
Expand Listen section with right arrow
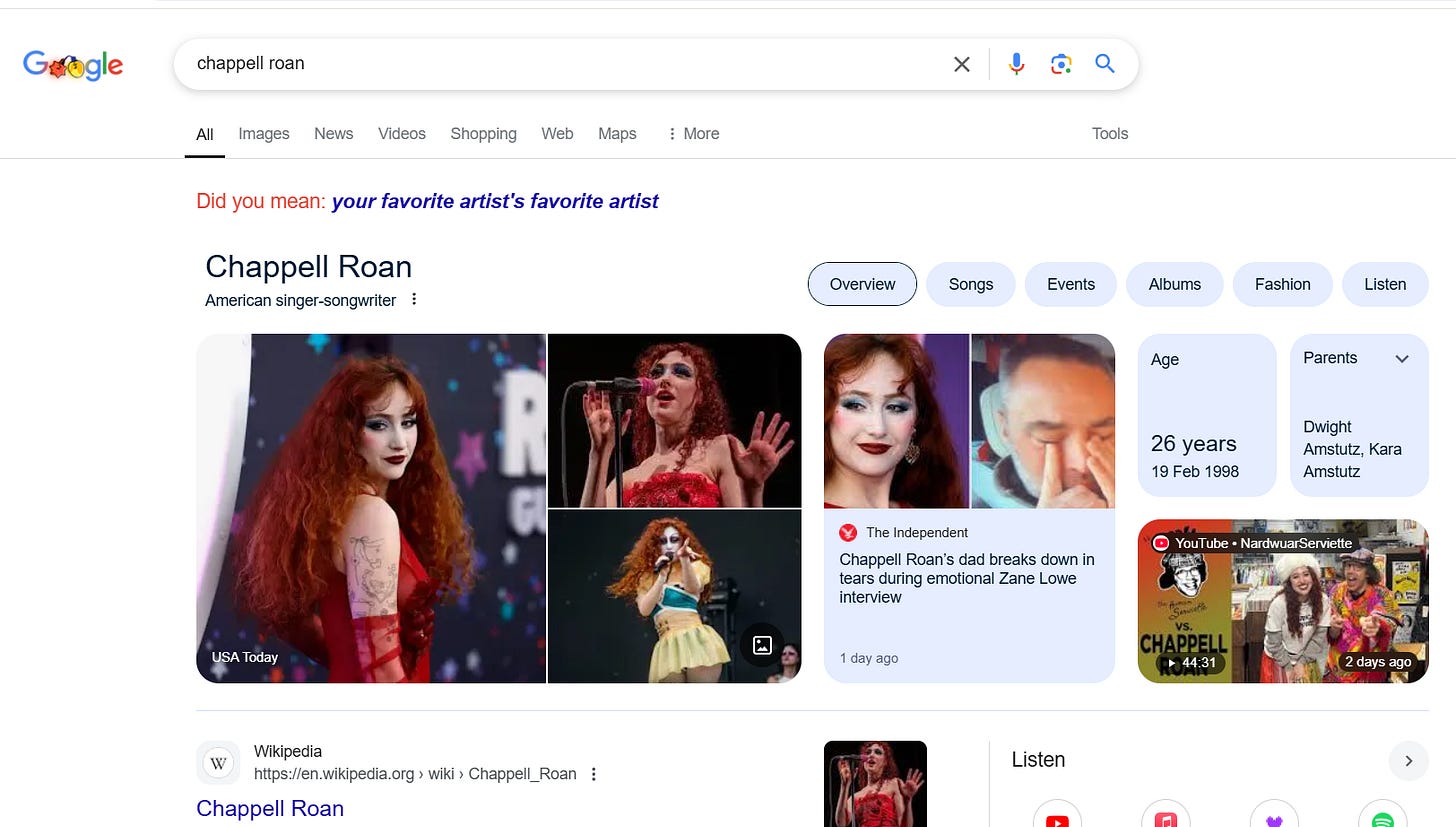coord(1408,761)
